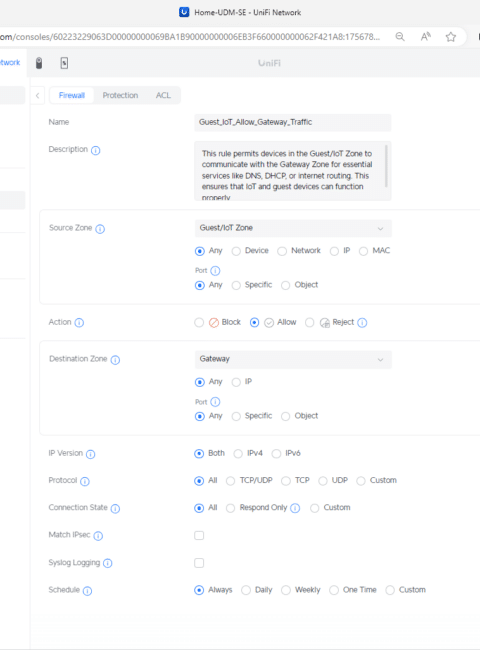This screenshot has width=480, height=650.
Task: Open the Destination Zone dropdown
Action: click(x=293, y=359)
